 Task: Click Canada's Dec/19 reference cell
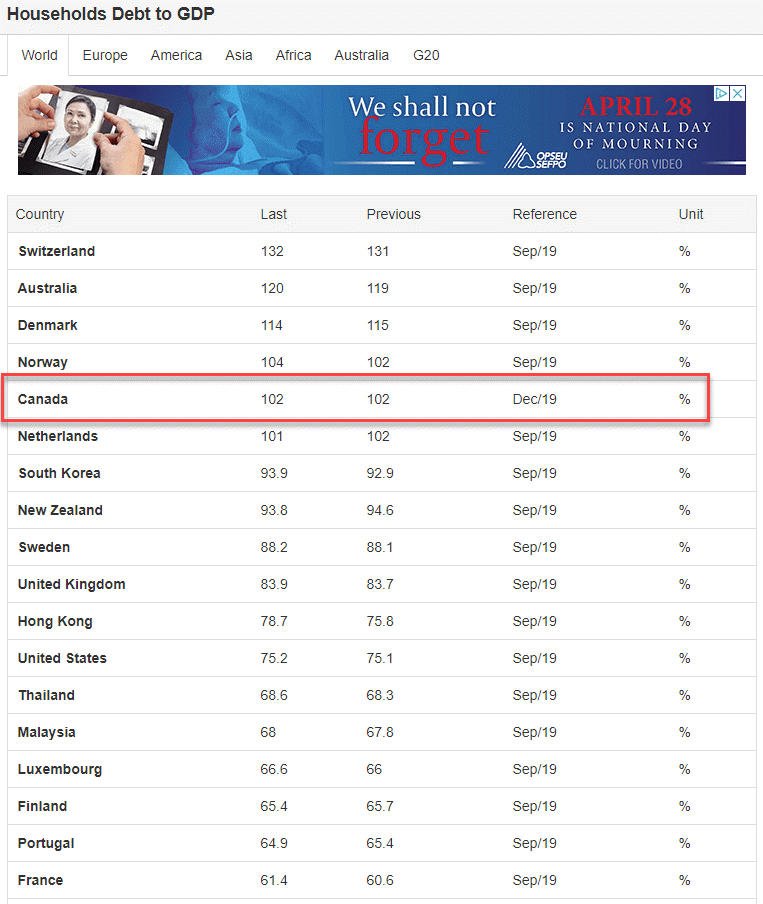pos(535,399)
